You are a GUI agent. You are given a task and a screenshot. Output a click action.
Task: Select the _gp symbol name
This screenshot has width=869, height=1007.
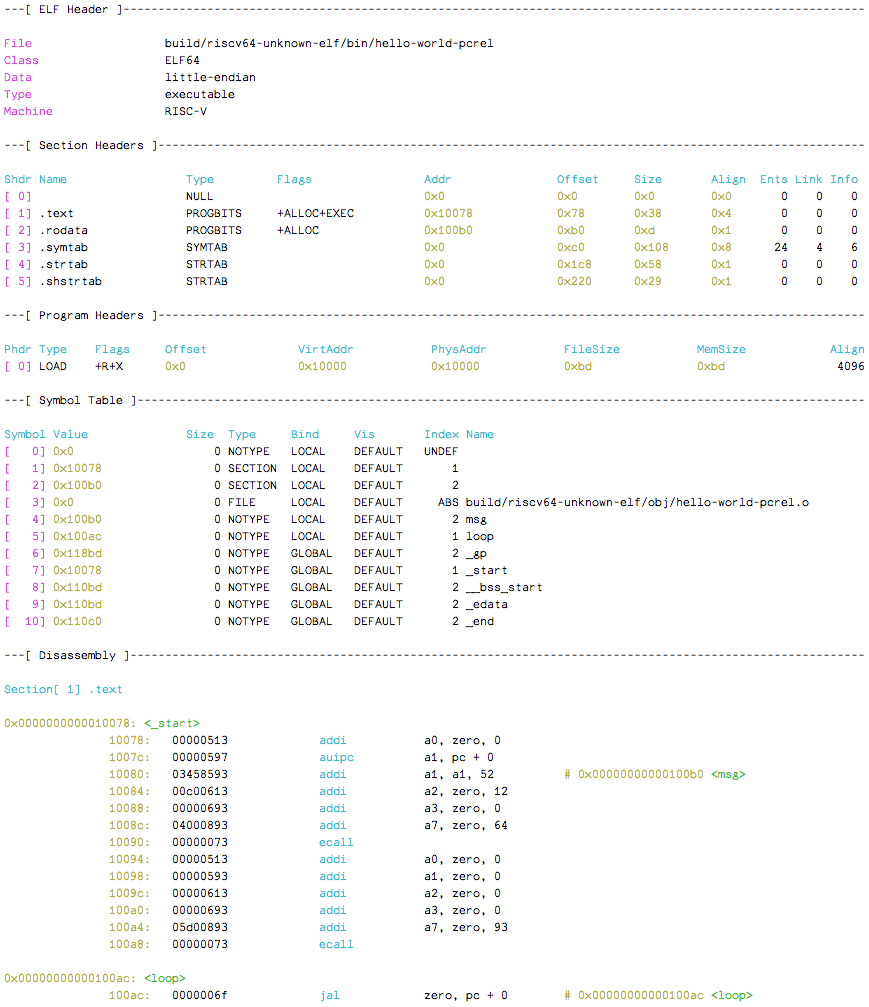[x=476, y=554]
